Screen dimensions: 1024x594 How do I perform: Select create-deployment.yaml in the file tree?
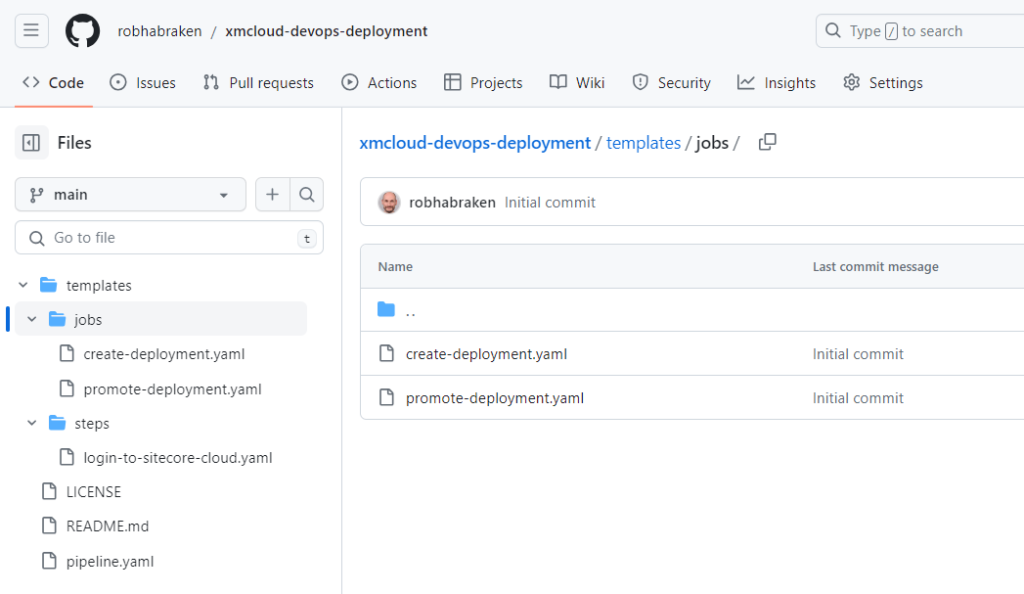tap(164, 354)
